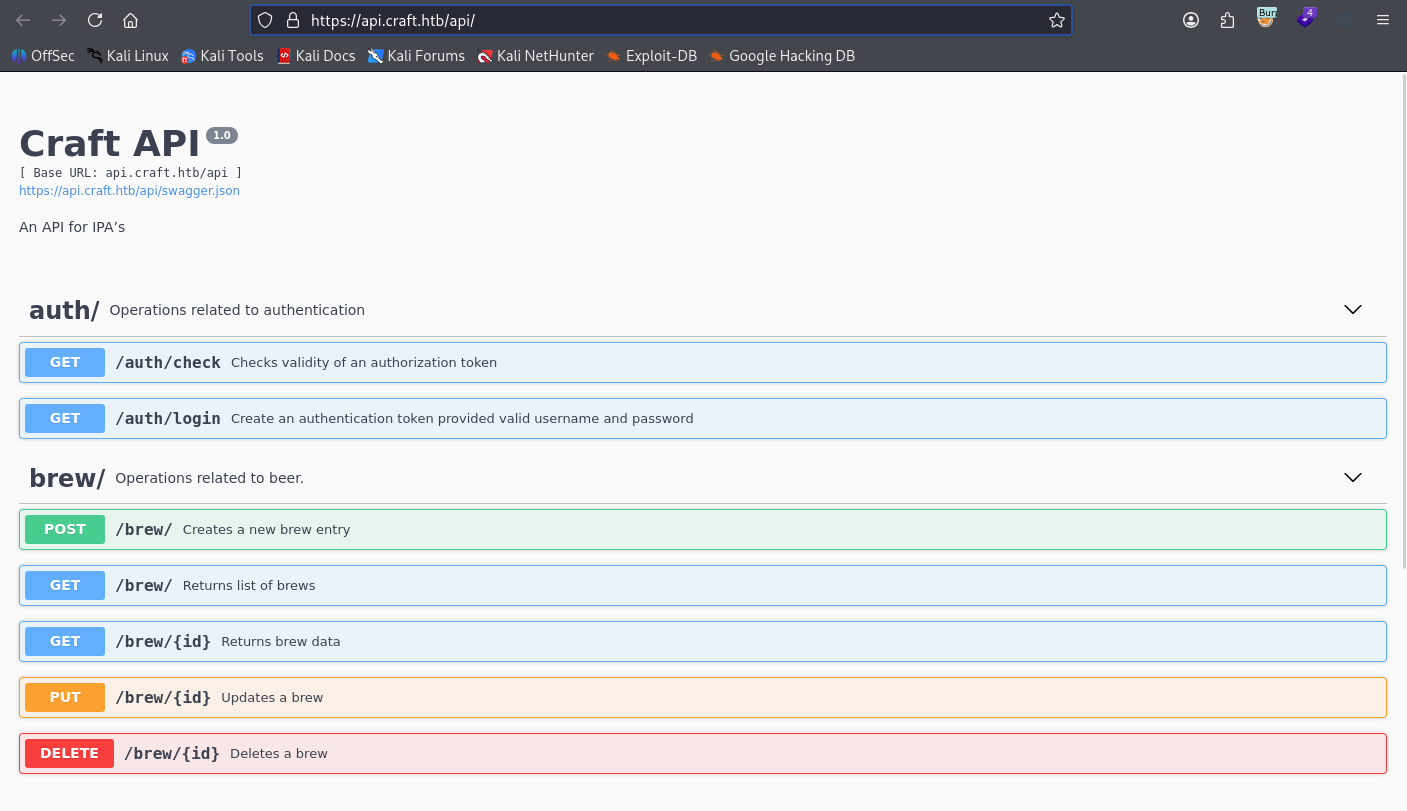The image size is (1407, 811).
Task: Open the purple extension with badge 4
Action: pos(1306,18)
